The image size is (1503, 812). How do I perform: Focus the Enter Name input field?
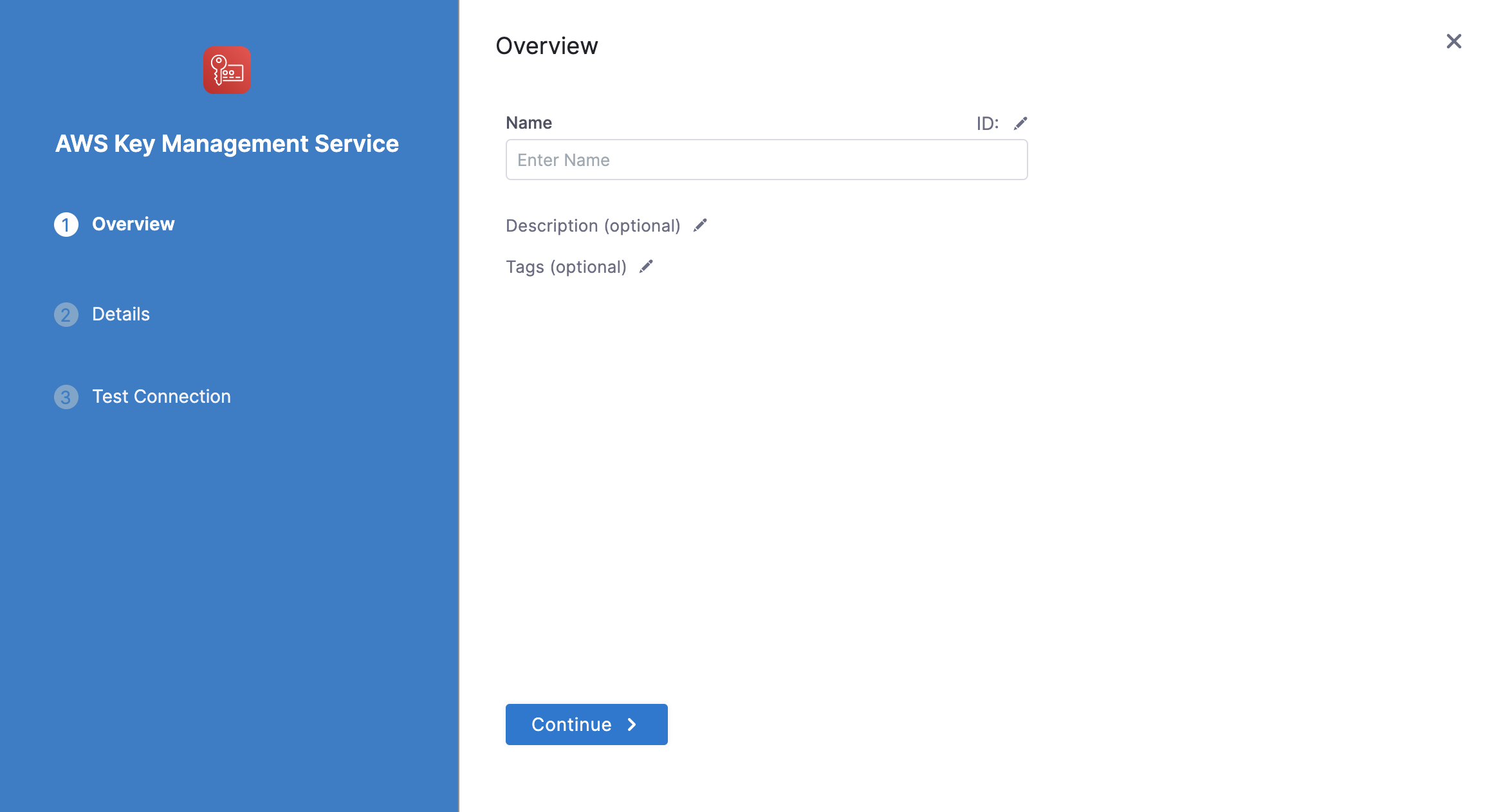767,160
